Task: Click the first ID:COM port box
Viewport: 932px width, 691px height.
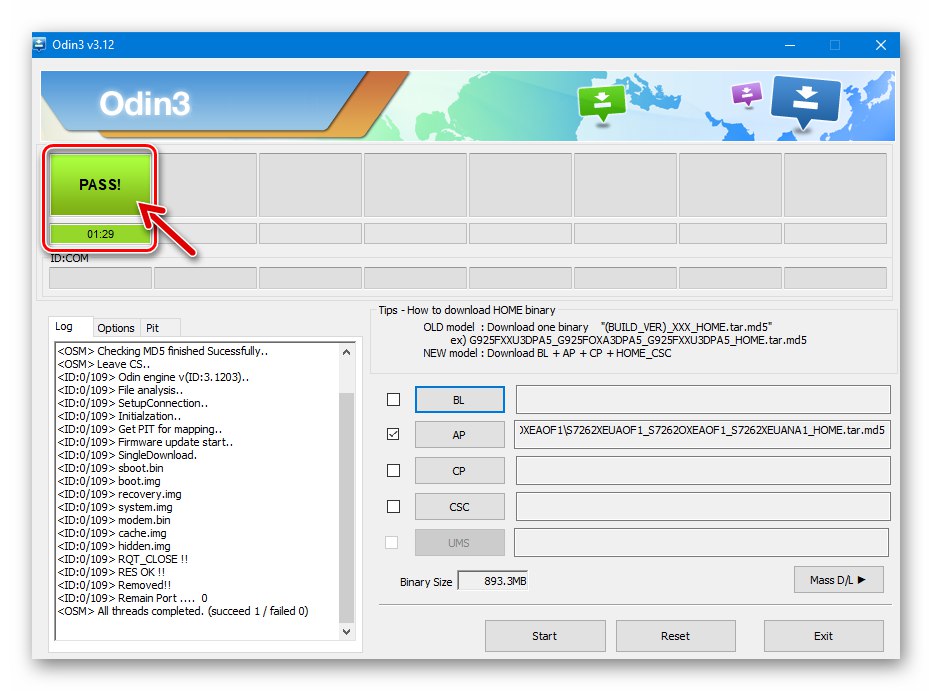Action: (100, 278)
